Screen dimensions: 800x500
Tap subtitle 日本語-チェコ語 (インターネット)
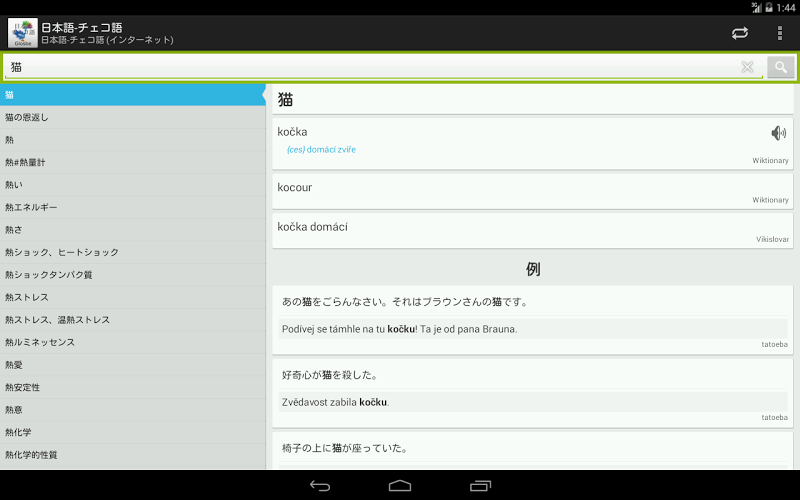pyautogui.click(x=107, y=40)
